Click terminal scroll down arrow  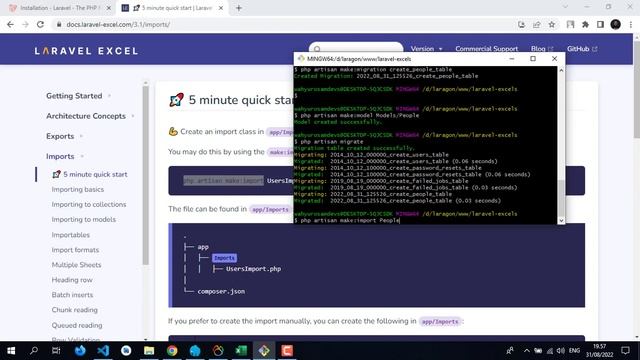pyautogui.click(x=561, y=220)
